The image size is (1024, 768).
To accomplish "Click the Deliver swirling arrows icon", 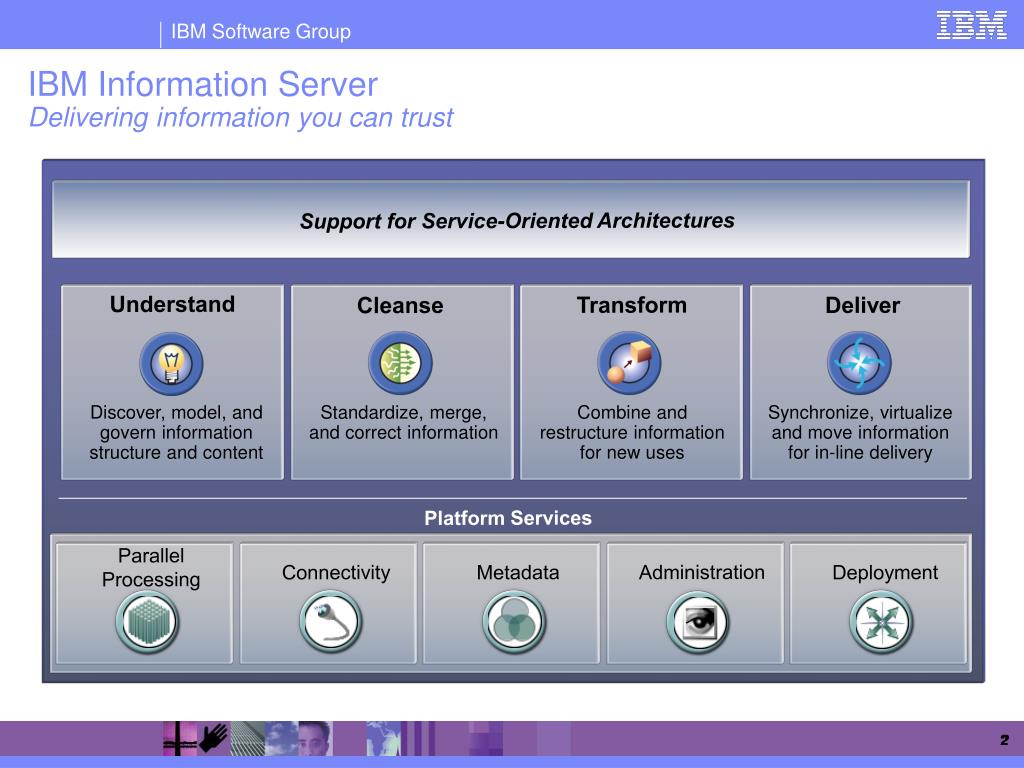I will [x=859, y=362].
